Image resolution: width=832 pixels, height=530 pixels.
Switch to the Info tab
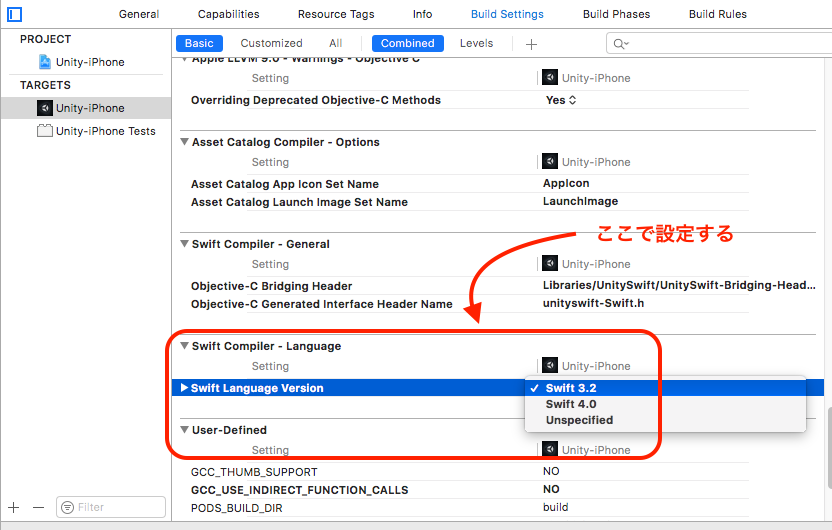[x=422, y=14]
